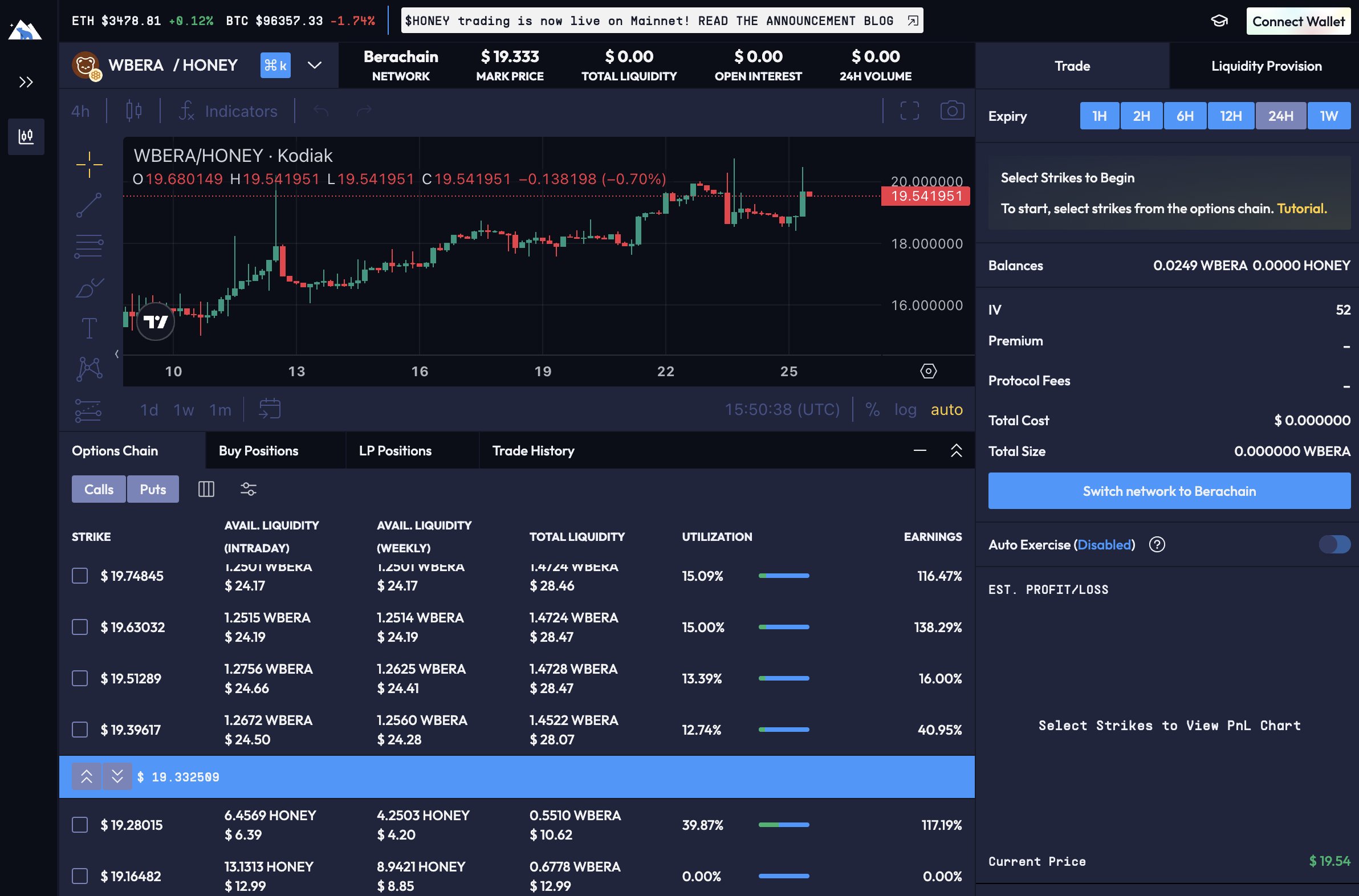Image resolution: width=1359 pixels, height=896 pixels.
Task: Open chart settings gear icon
Action: [928, 371]
